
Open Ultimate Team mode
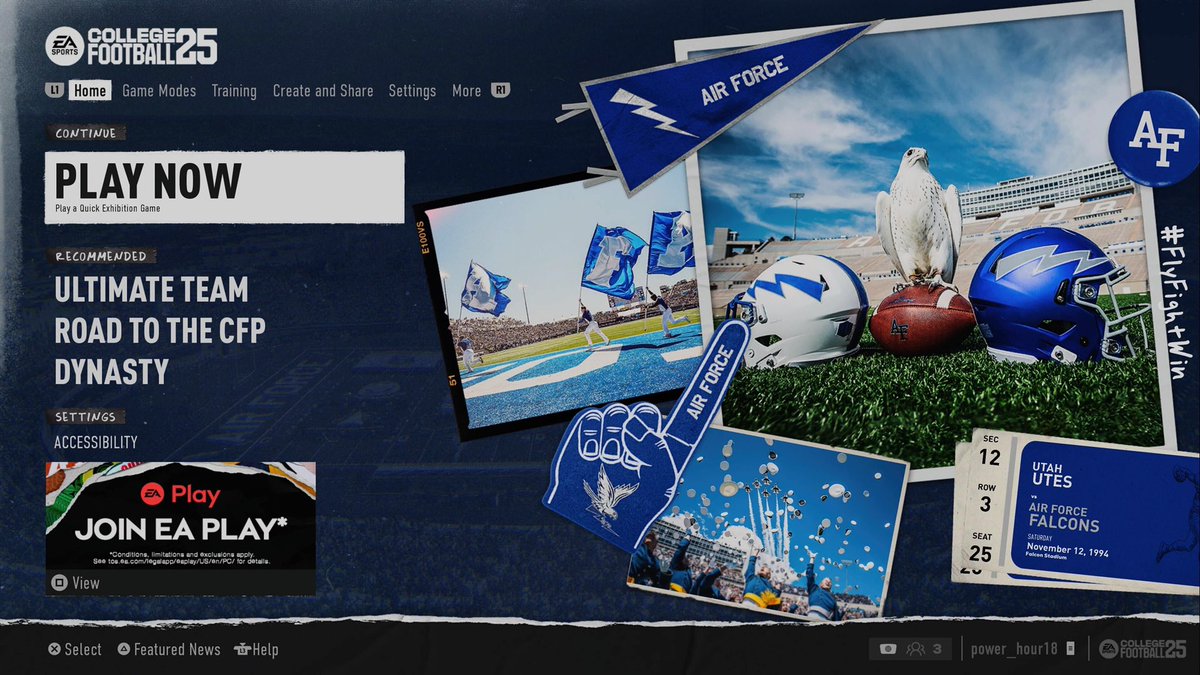[x=151, y=290]
